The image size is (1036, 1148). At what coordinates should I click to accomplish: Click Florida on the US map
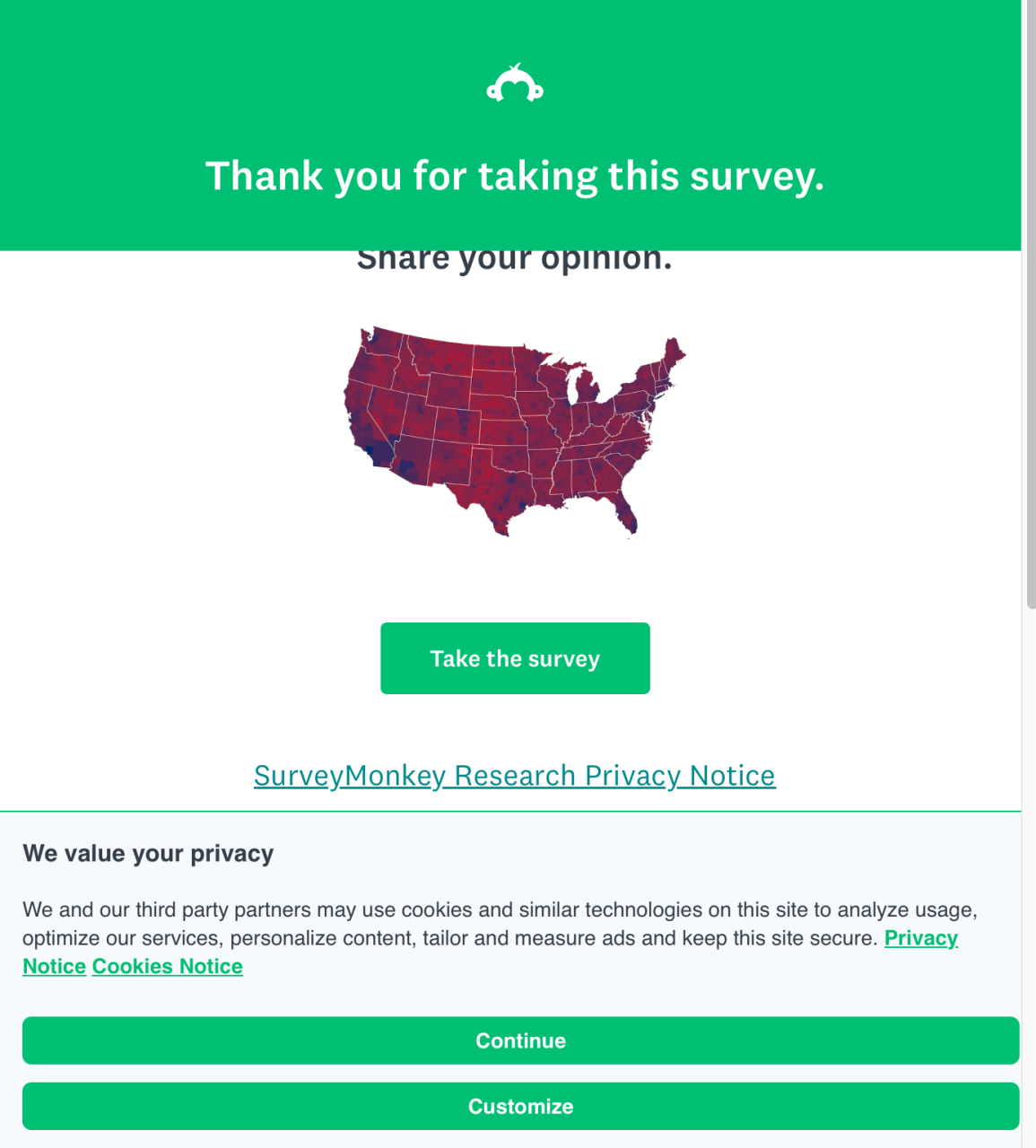tap(626, 514)
